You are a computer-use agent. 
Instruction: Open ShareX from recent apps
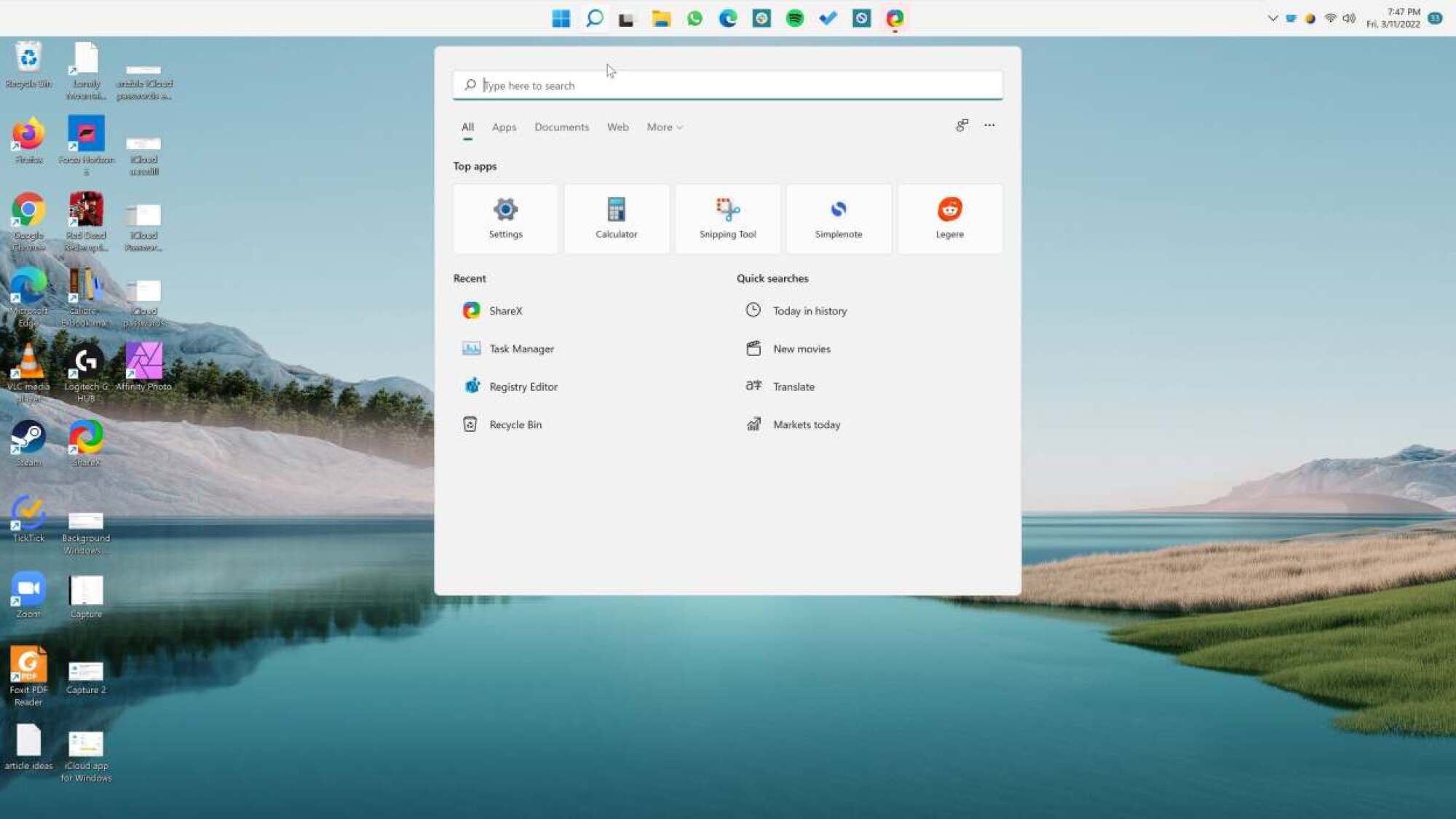(x=505, y=310)
